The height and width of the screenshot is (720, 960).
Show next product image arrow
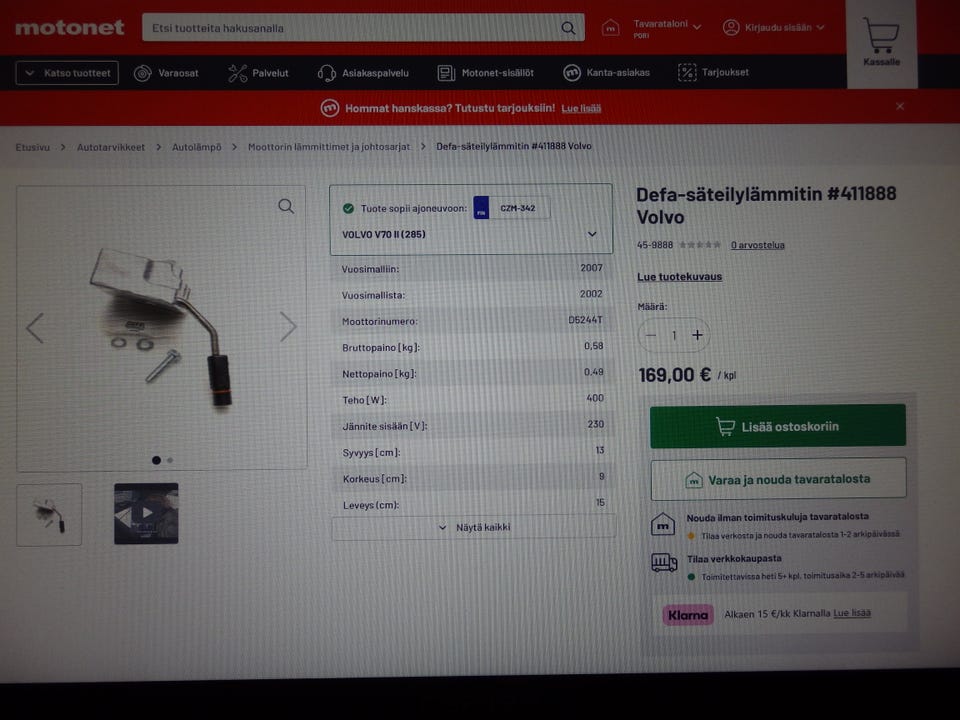tap(288, 326)
